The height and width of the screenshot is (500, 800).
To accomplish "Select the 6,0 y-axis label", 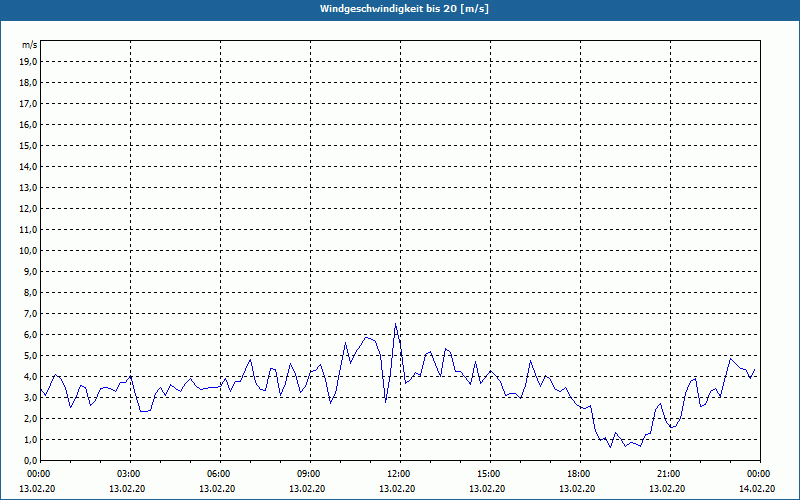I will point(30,335).
